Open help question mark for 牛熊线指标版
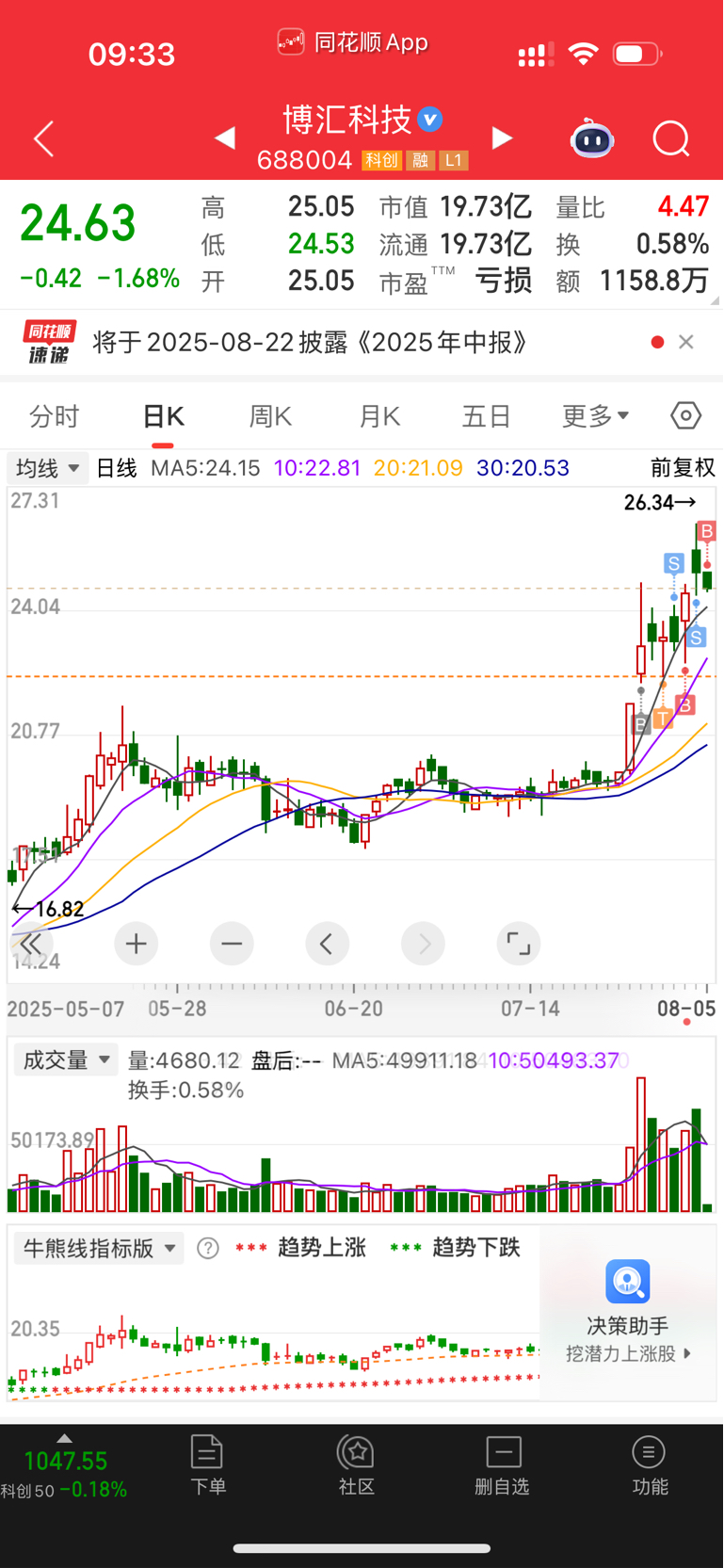This screenshot has height=1568, width=724. tap(208, 1249)
